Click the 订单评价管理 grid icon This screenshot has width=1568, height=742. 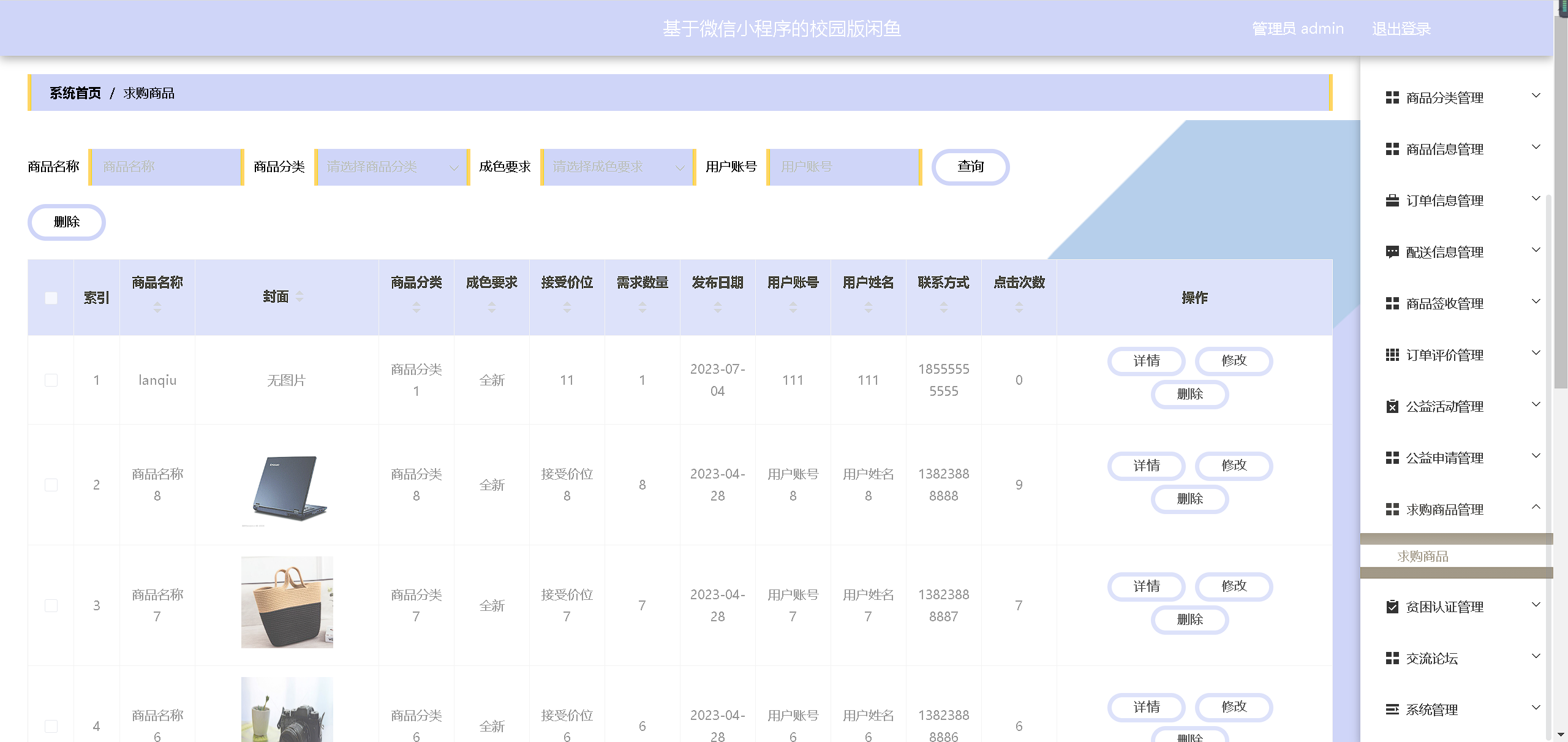pyautogui.click(x=1392, y=355)
